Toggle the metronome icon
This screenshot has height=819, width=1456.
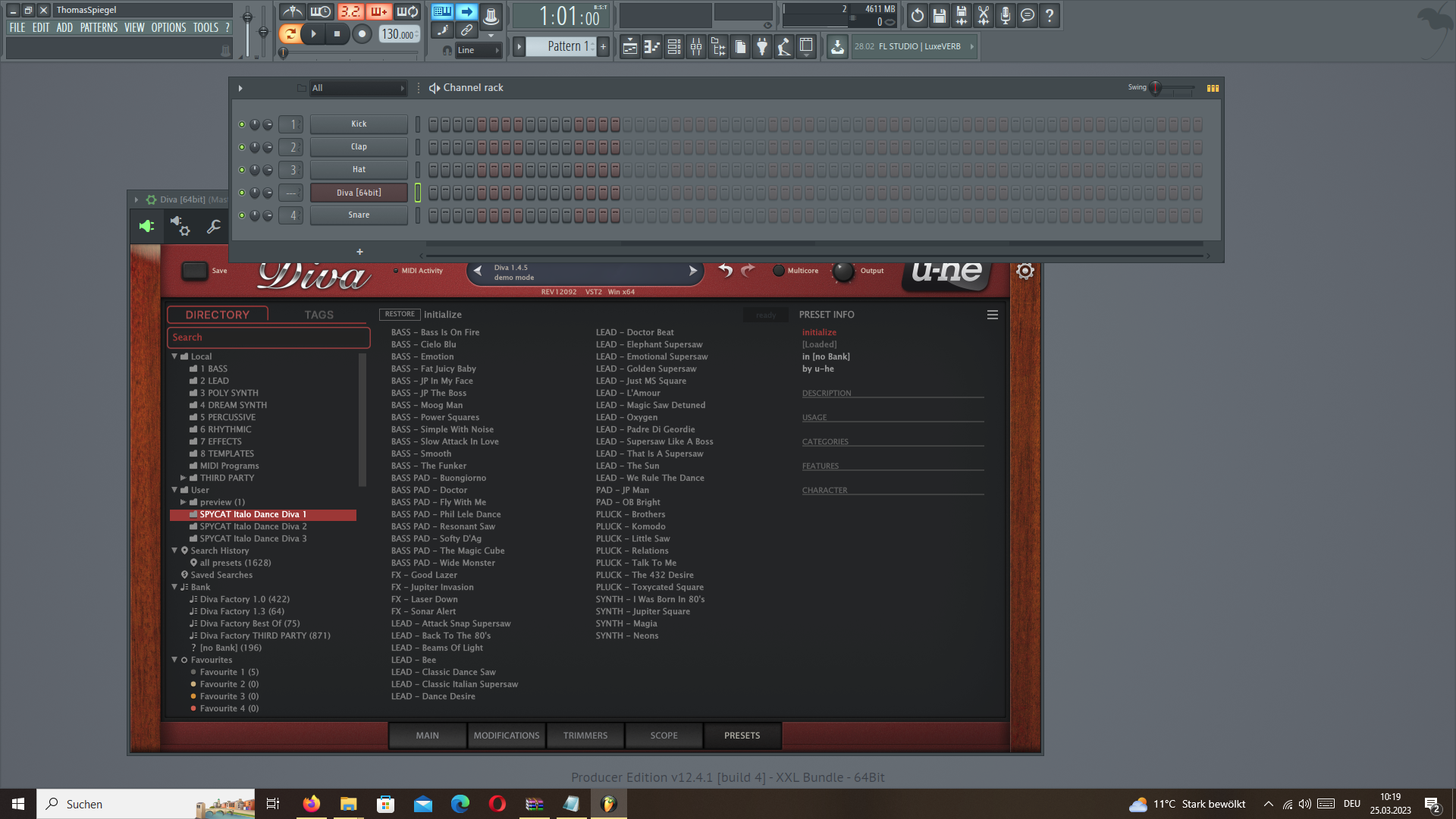coord(292,12)
